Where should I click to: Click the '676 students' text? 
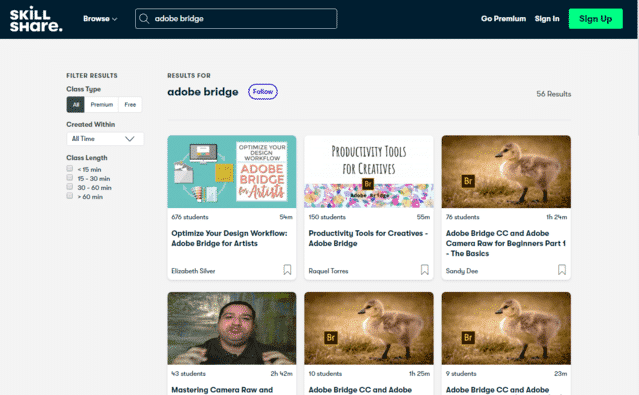190,217
